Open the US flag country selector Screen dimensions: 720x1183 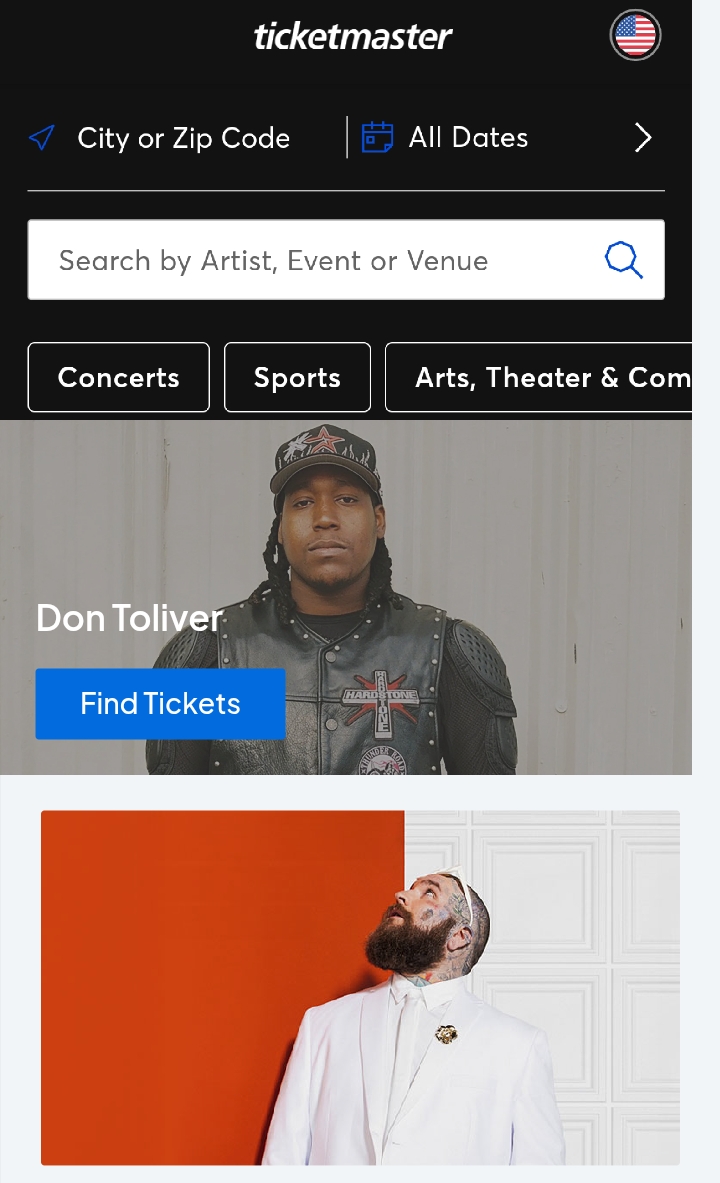(635, 36)
